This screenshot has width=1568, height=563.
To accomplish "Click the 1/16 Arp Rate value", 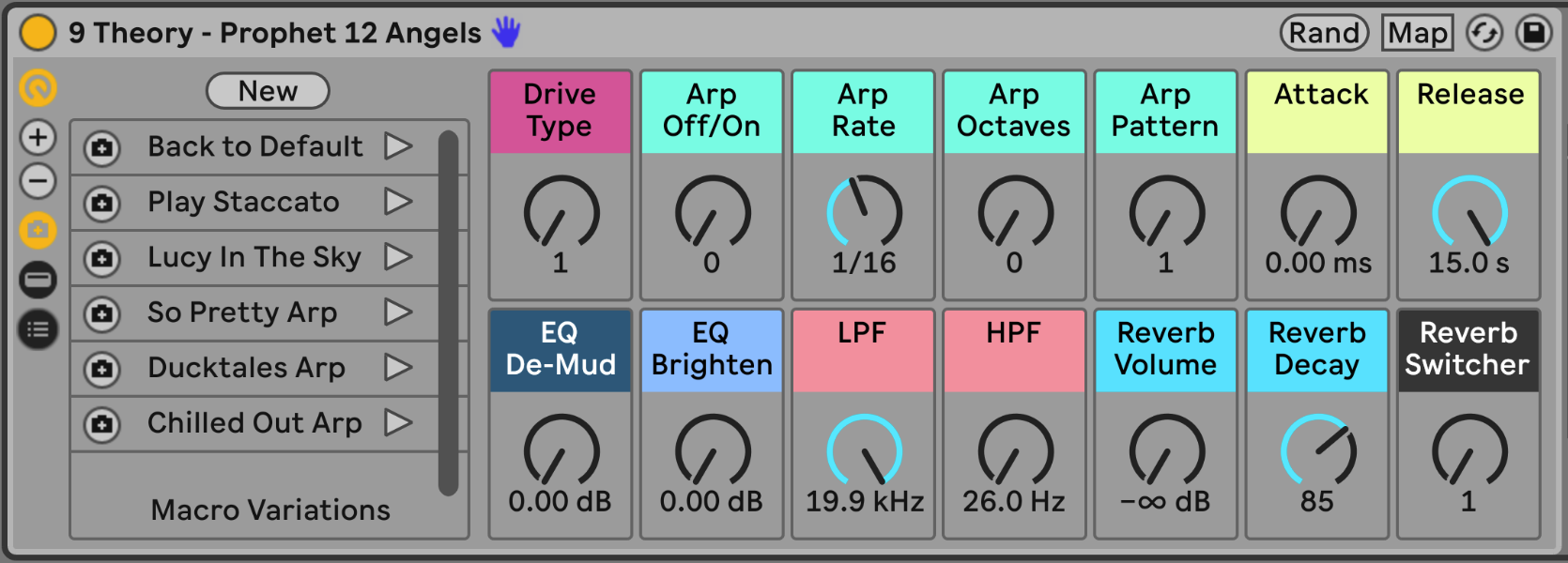I will click(864, 263).
